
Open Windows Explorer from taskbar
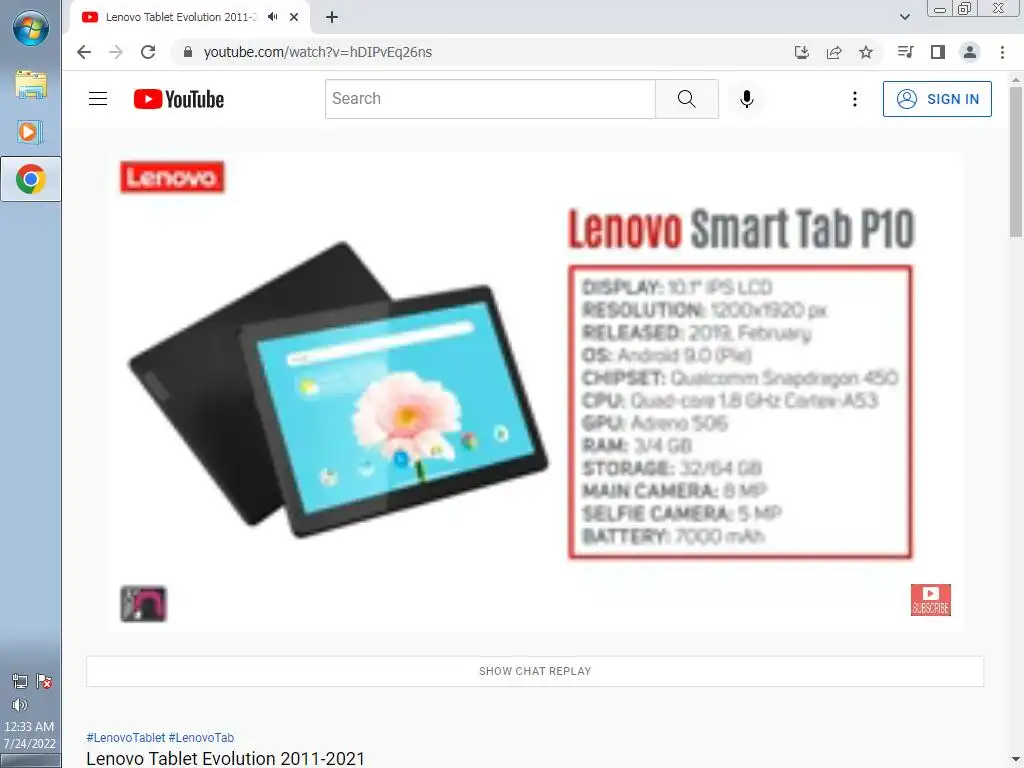31,85
